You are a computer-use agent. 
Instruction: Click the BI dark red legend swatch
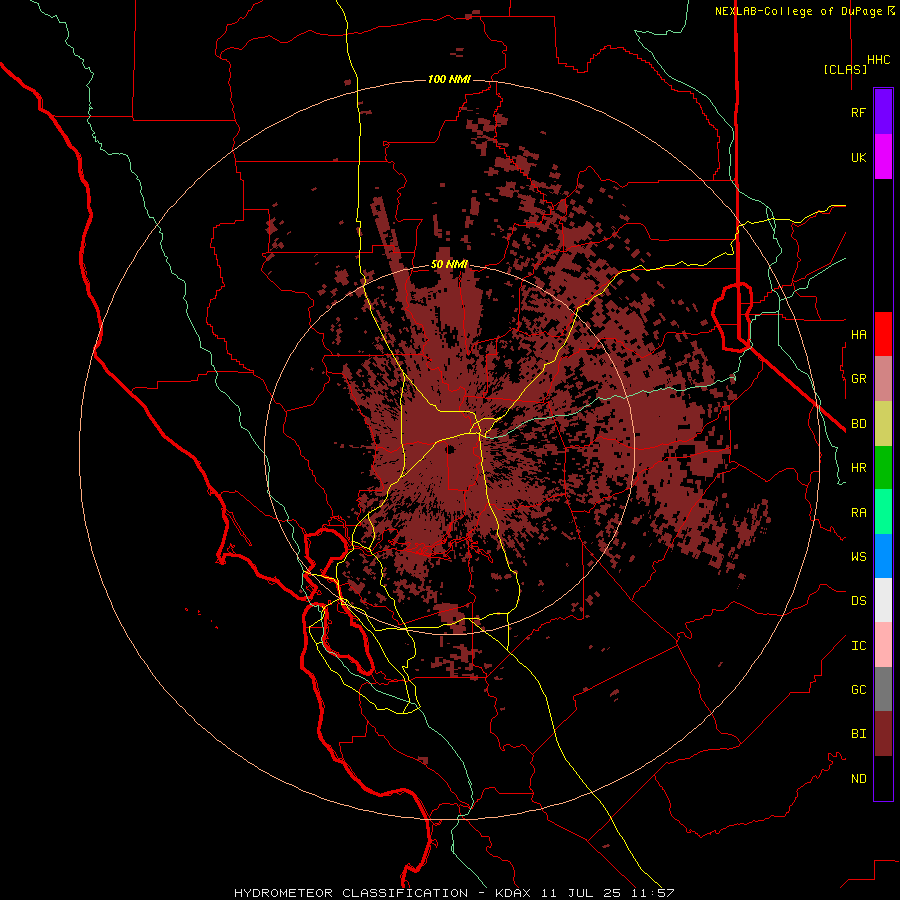883,734
